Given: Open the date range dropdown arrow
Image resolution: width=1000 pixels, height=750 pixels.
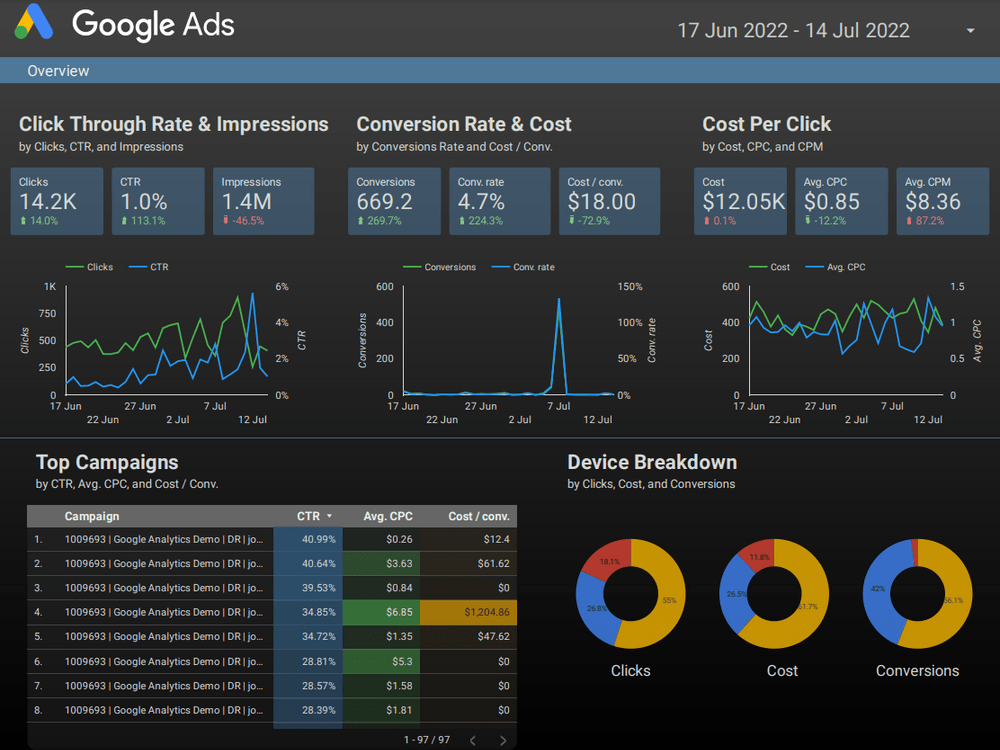Looking at the screenshot, I should pos(970,31).
